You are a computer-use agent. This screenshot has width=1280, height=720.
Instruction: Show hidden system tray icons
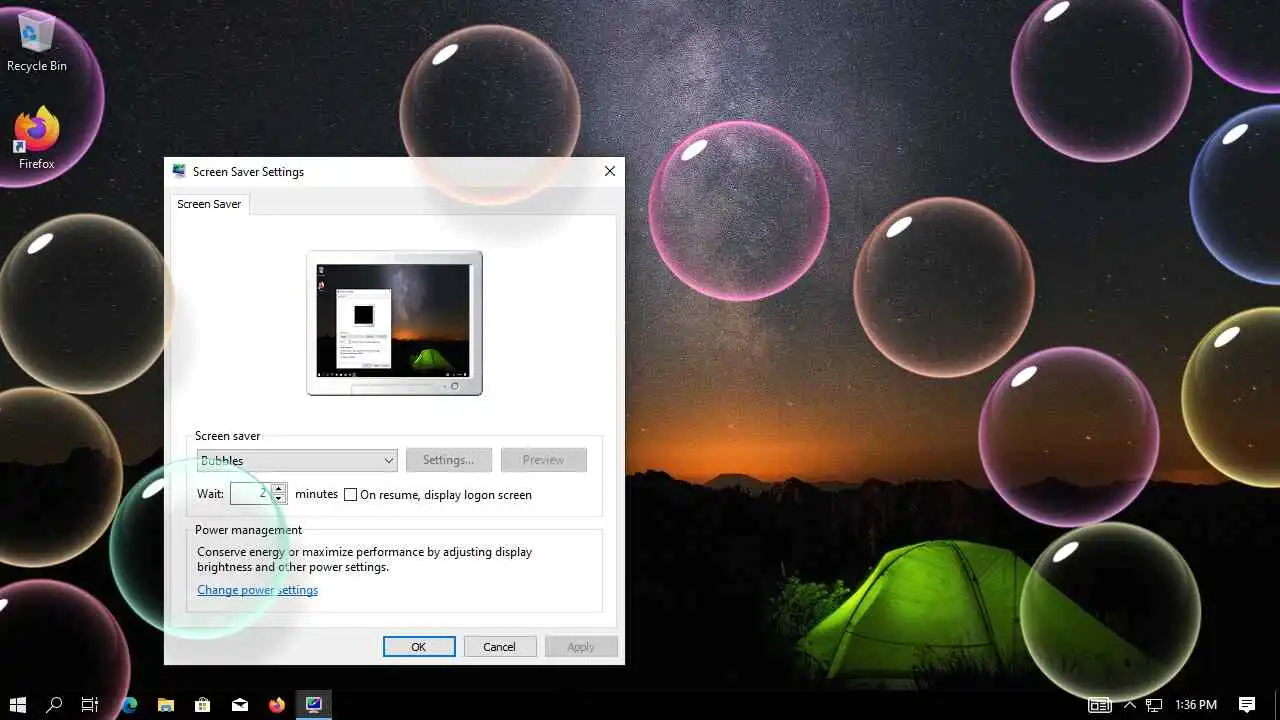tap(1129, 705)
